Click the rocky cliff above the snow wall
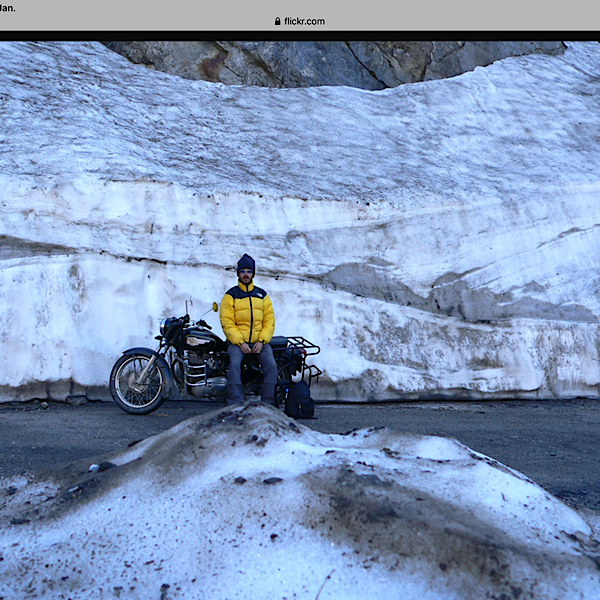 coord(330,60)
